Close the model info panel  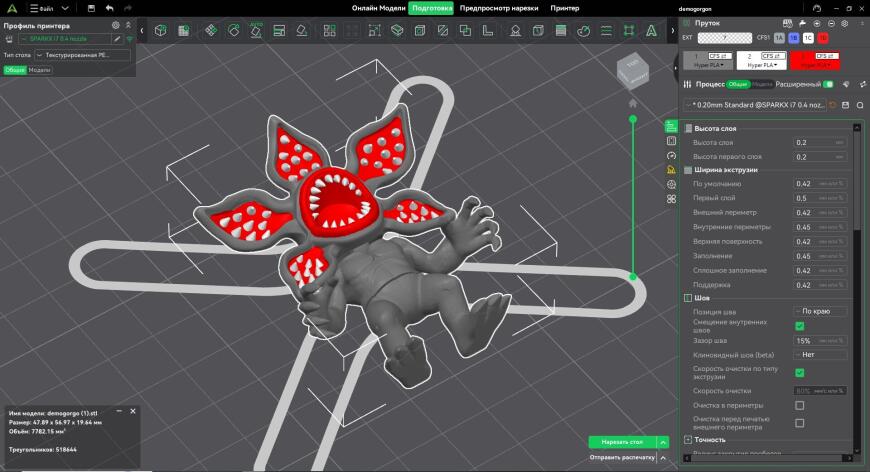pyautogui.click(x=133, y=411)
